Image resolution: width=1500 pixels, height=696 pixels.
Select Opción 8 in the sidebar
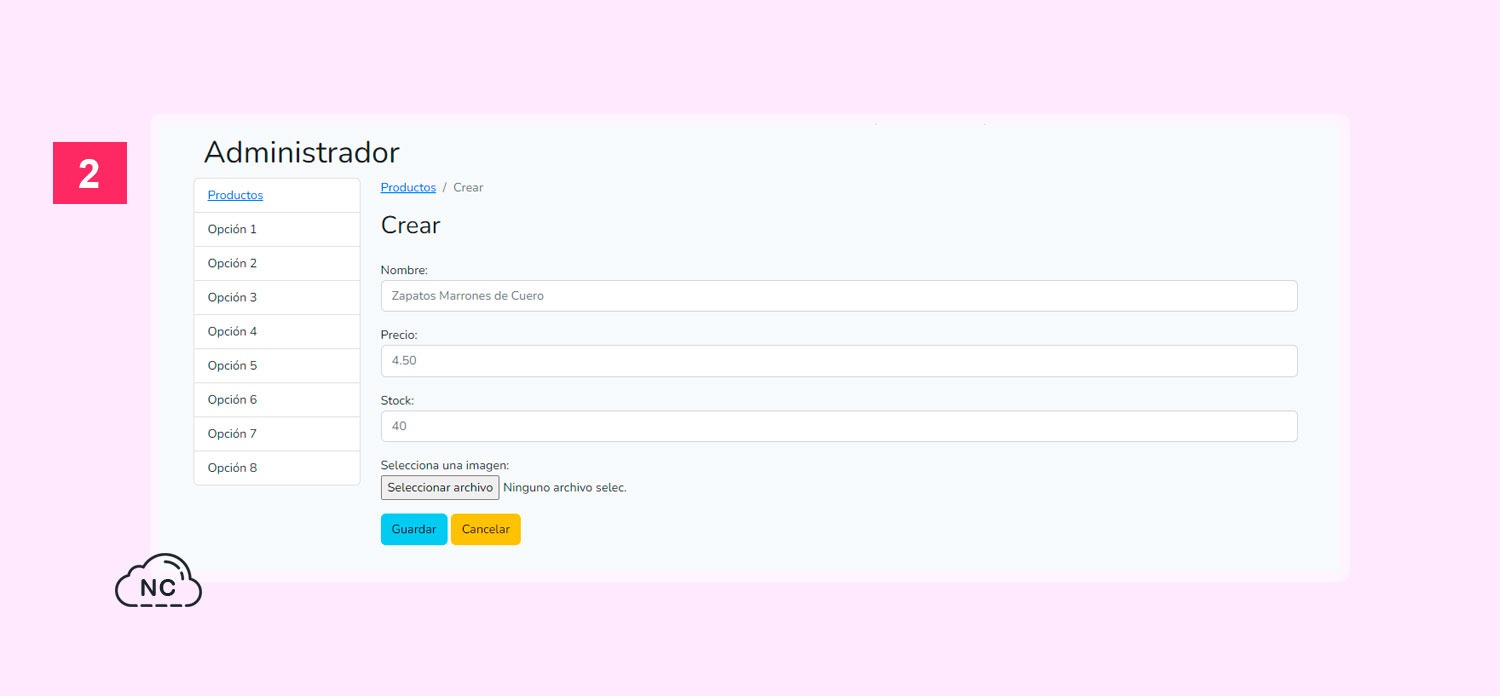pyautogui.click(x=277, y=467)
